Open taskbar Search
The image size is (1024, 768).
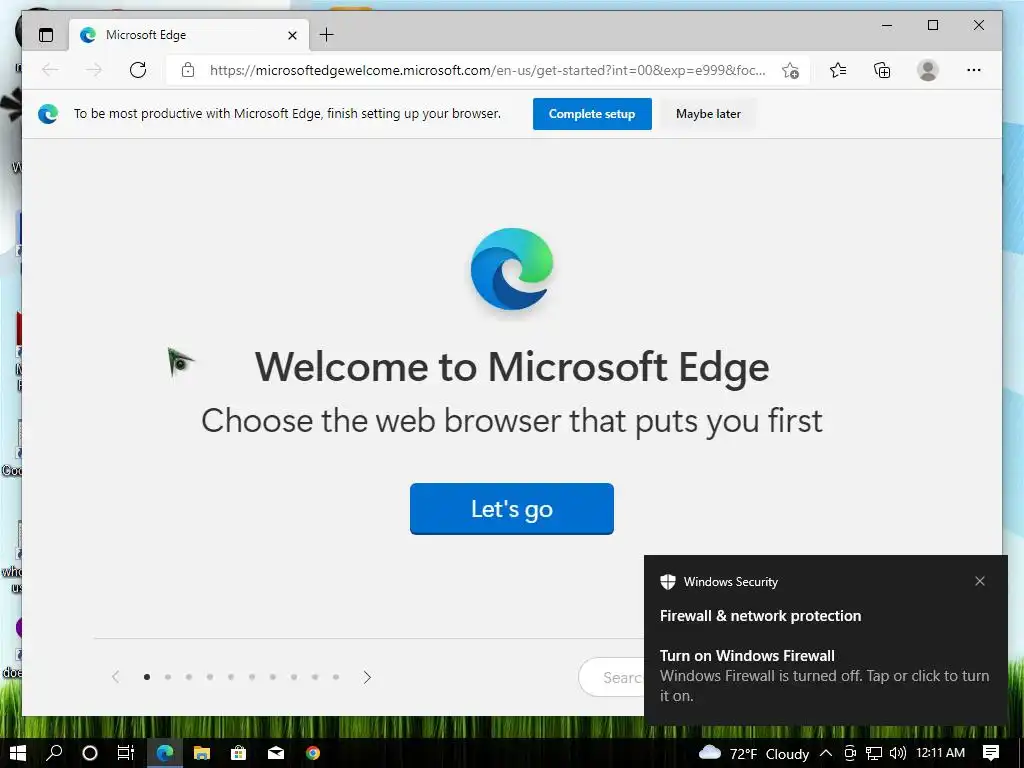point(54,753)
